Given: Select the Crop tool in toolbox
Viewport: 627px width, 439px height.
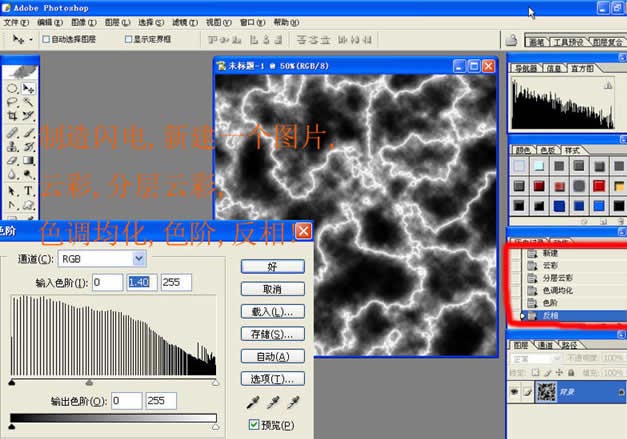Looking at the screenshot, I should coord(12,116).
